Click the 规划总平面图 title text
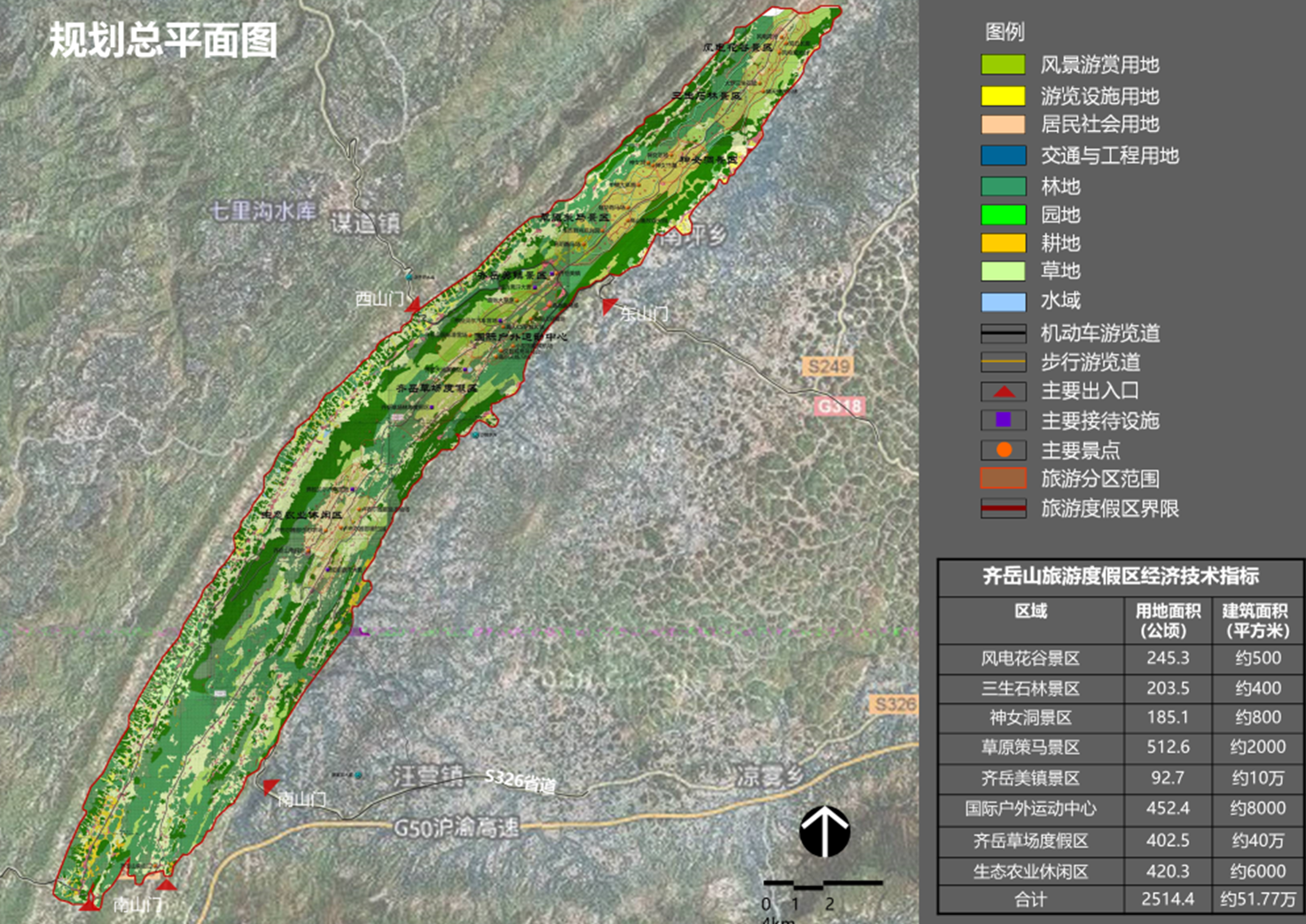Viewport: 1306px width, 924px height. click(163, 41)
